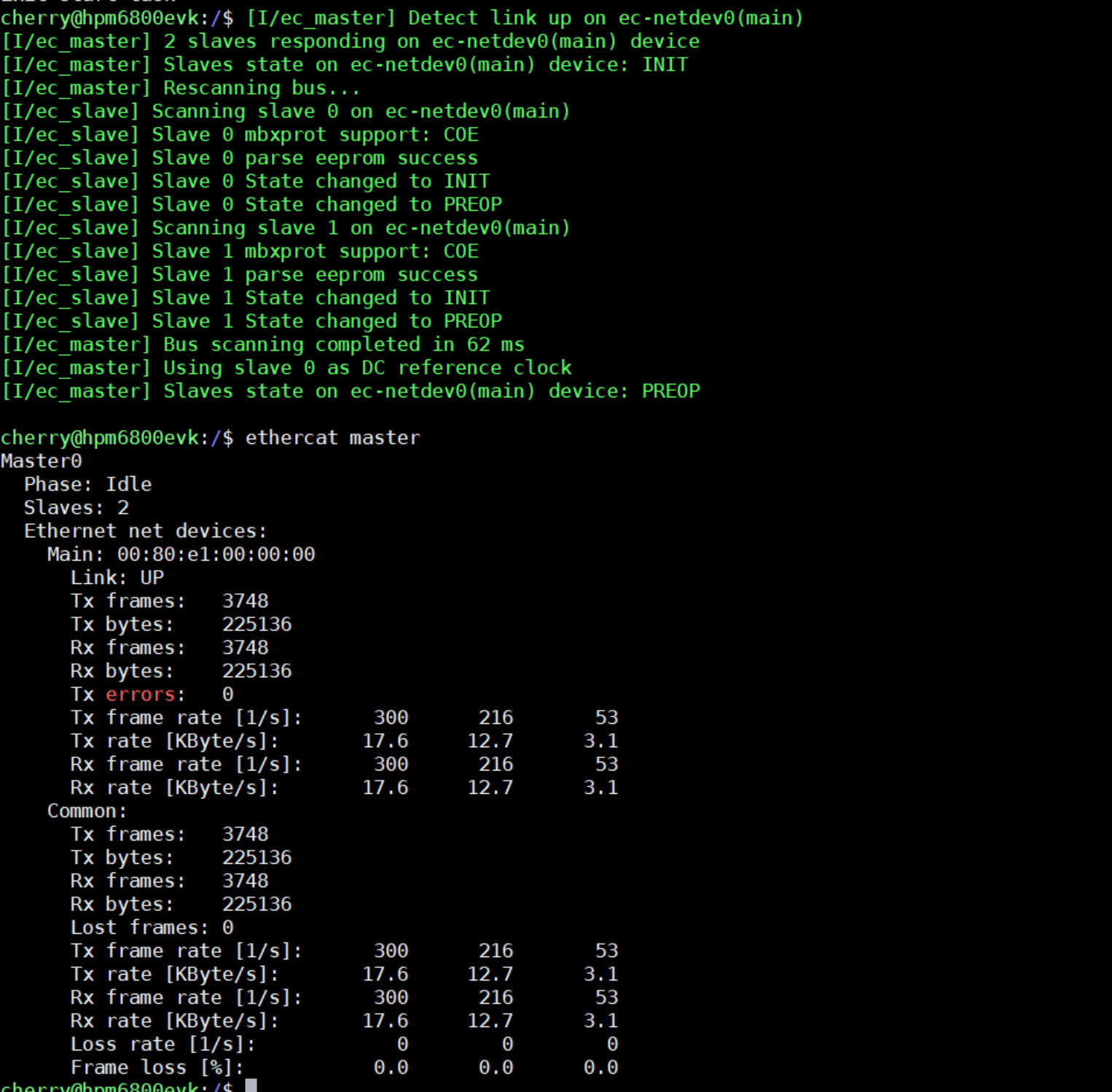This screenshot has height=1092, width=1112.
Task: Click the 'Phase: Idle' line
Action: (x=87, y=484)
